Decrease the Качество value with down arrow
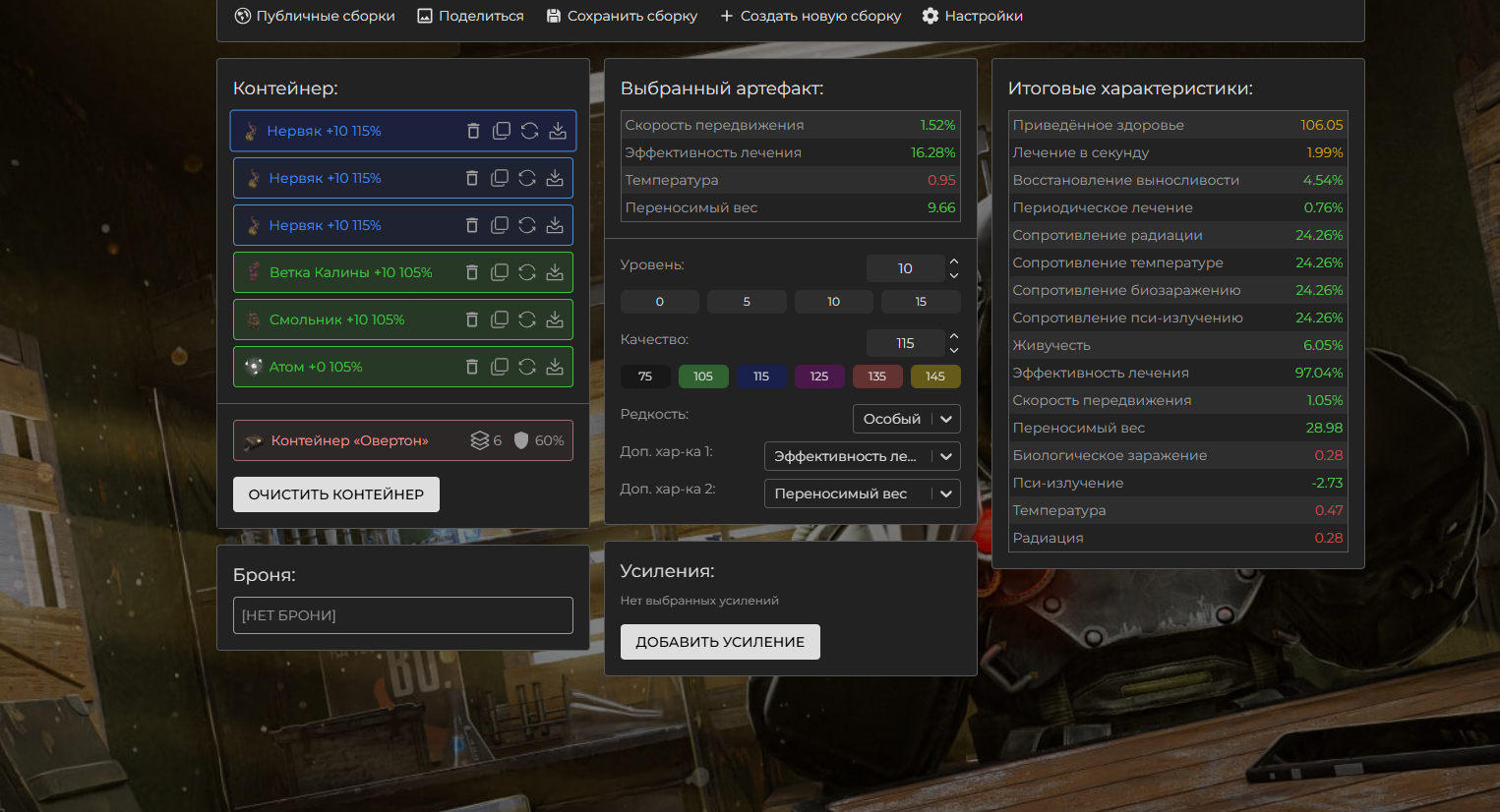This screenshot has width=1500, height=812. (x=954, y=350)
